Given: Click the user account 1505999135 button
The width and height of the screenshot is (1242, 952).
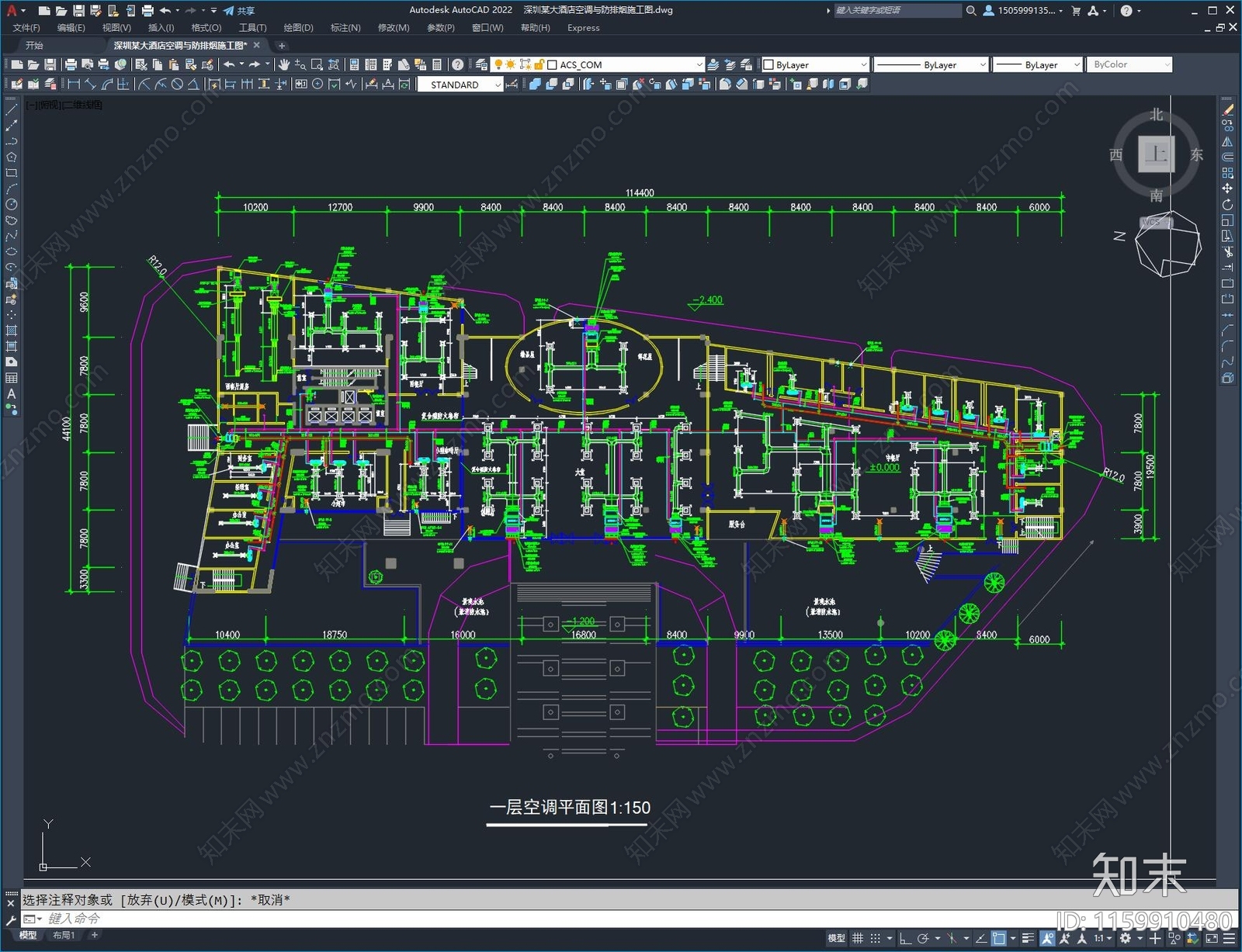Looking at the screenshot, I should (1023, 10).
